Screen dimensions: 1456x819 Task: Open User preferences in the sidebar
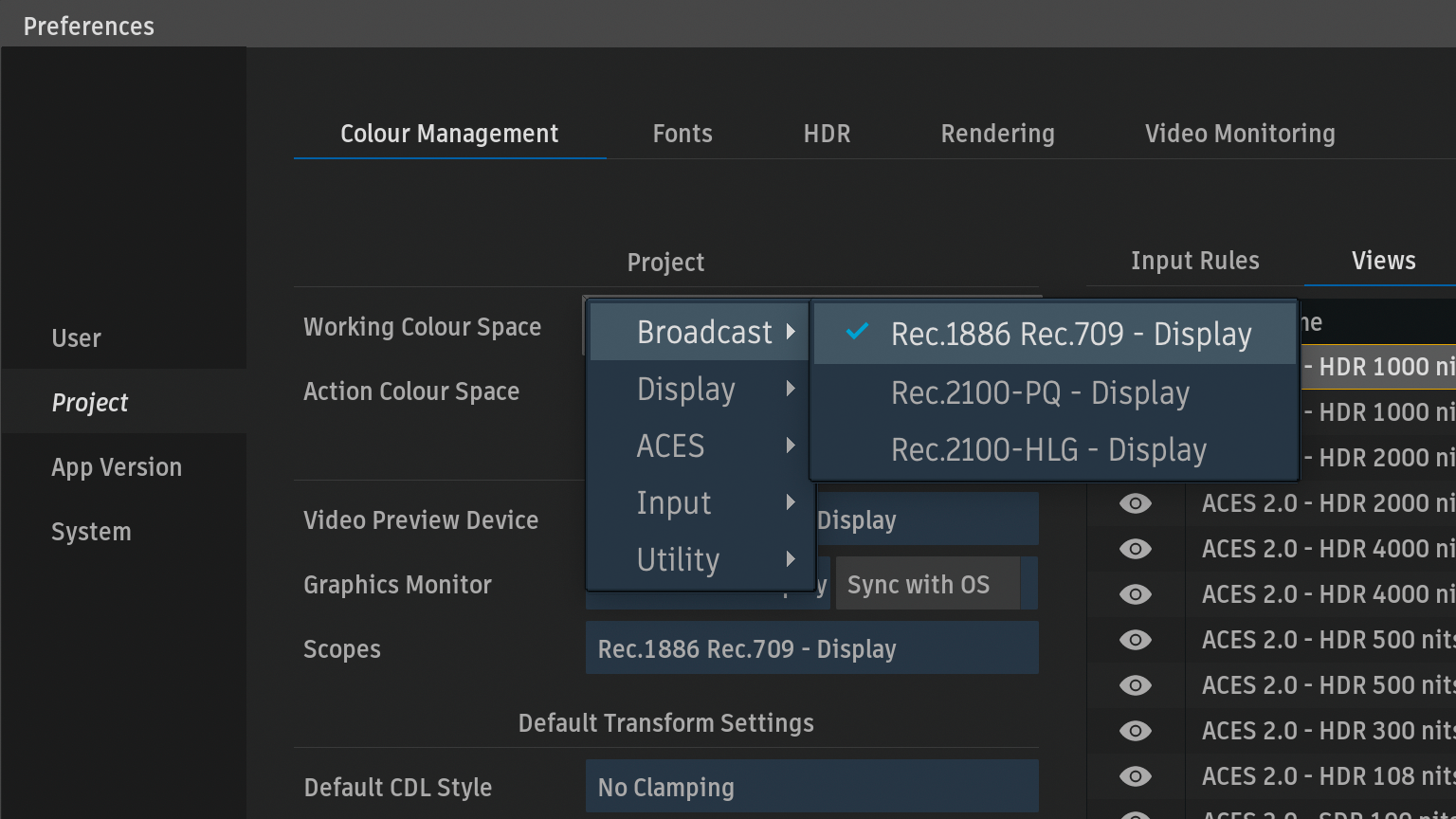point(123,338)
